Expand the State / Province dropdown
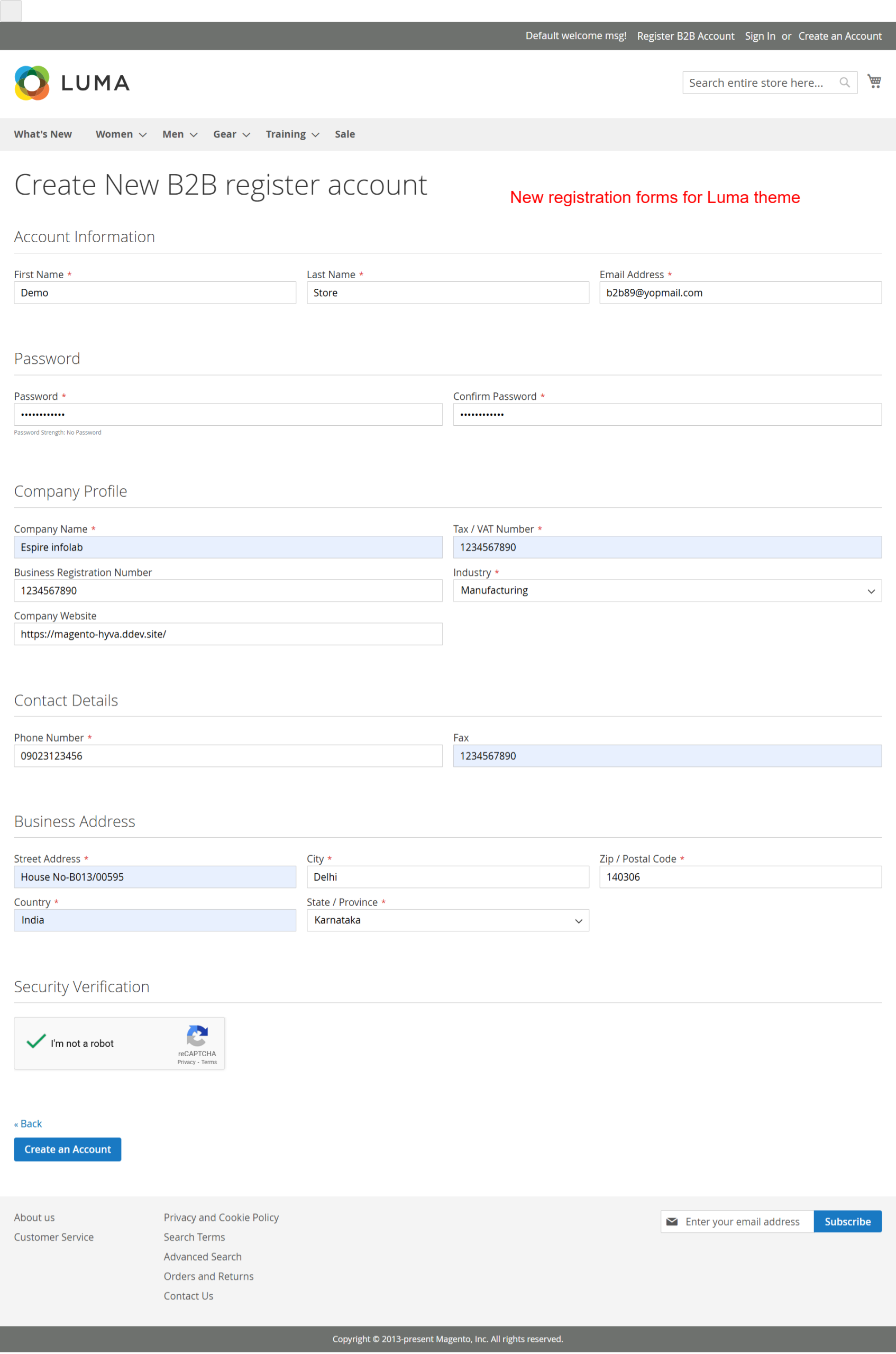The image size is (896, 1354). 447,920
